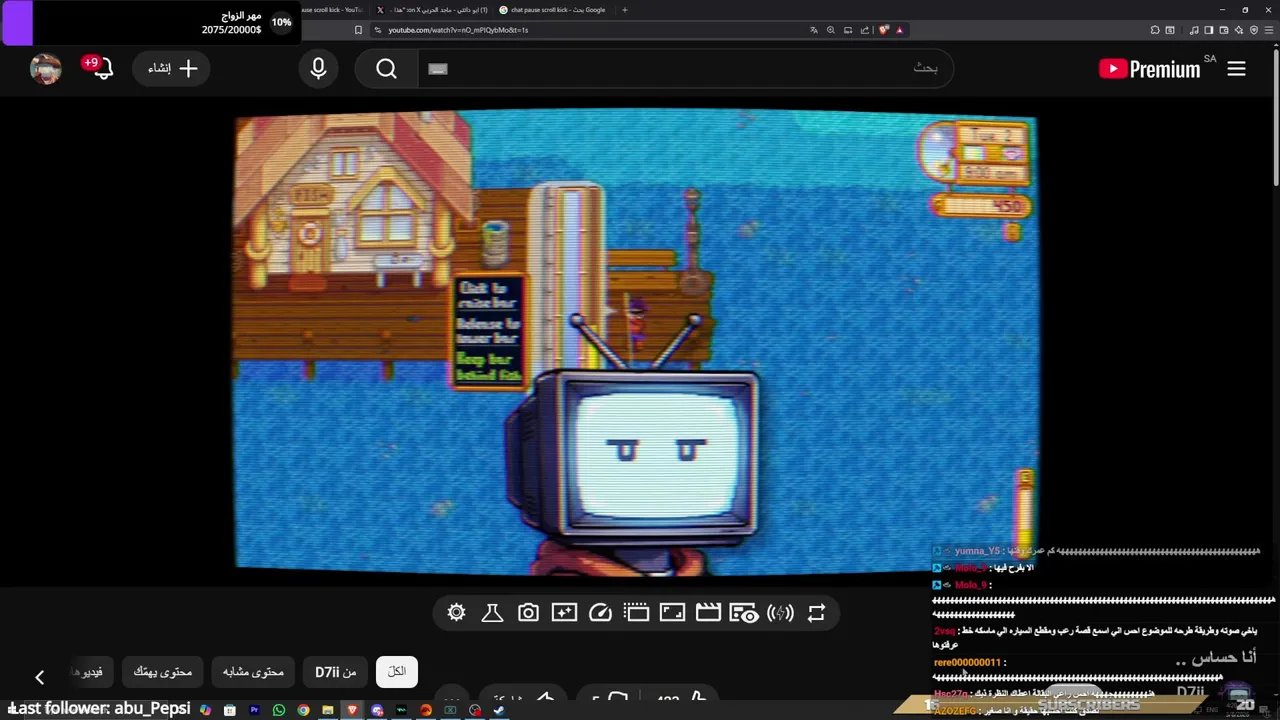1280x720 pixels.
Task: Click the YouTube search magnifier button
Action: tap(386, 68)
